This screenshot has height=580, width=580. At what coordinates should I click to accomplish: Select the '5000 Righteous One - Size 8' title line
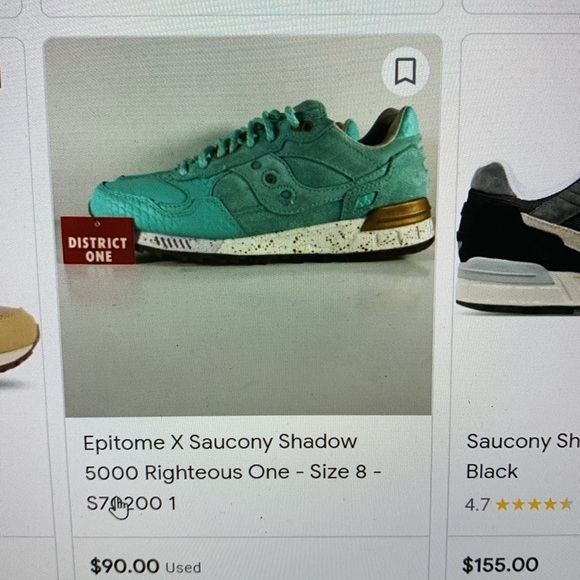pyautogui.click(x=233, y=472)
